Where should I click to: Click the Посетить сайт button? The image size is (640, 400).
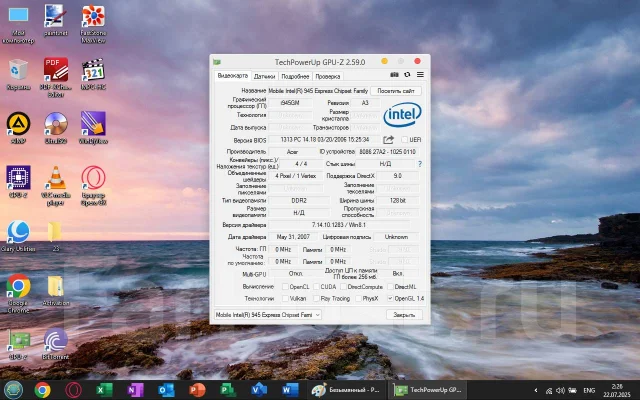(396, 91)
